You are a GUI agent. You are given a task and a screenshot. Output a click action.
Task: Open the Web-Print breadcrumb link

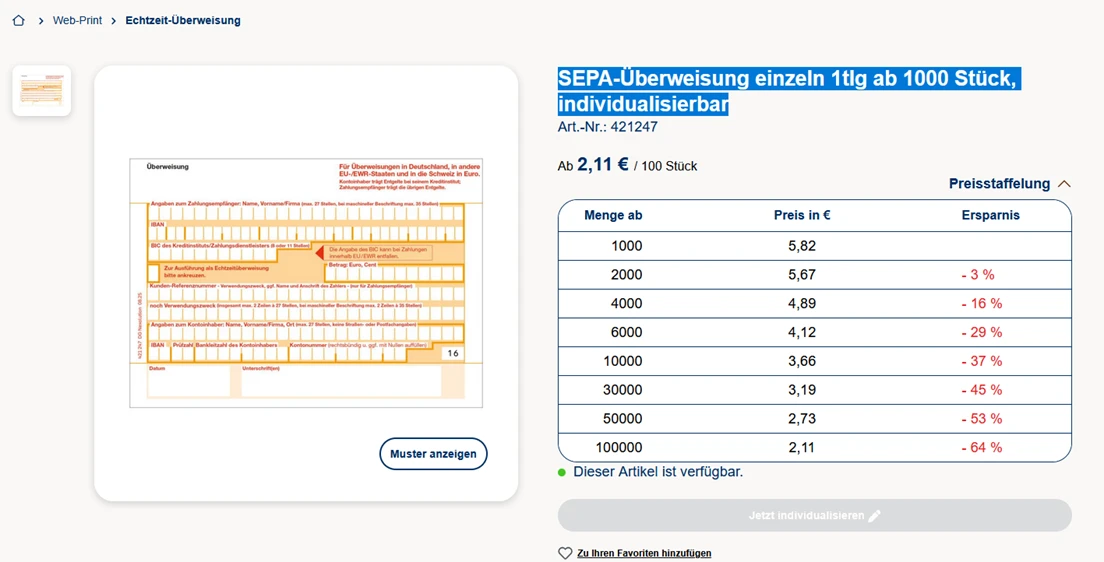point(77,20)
